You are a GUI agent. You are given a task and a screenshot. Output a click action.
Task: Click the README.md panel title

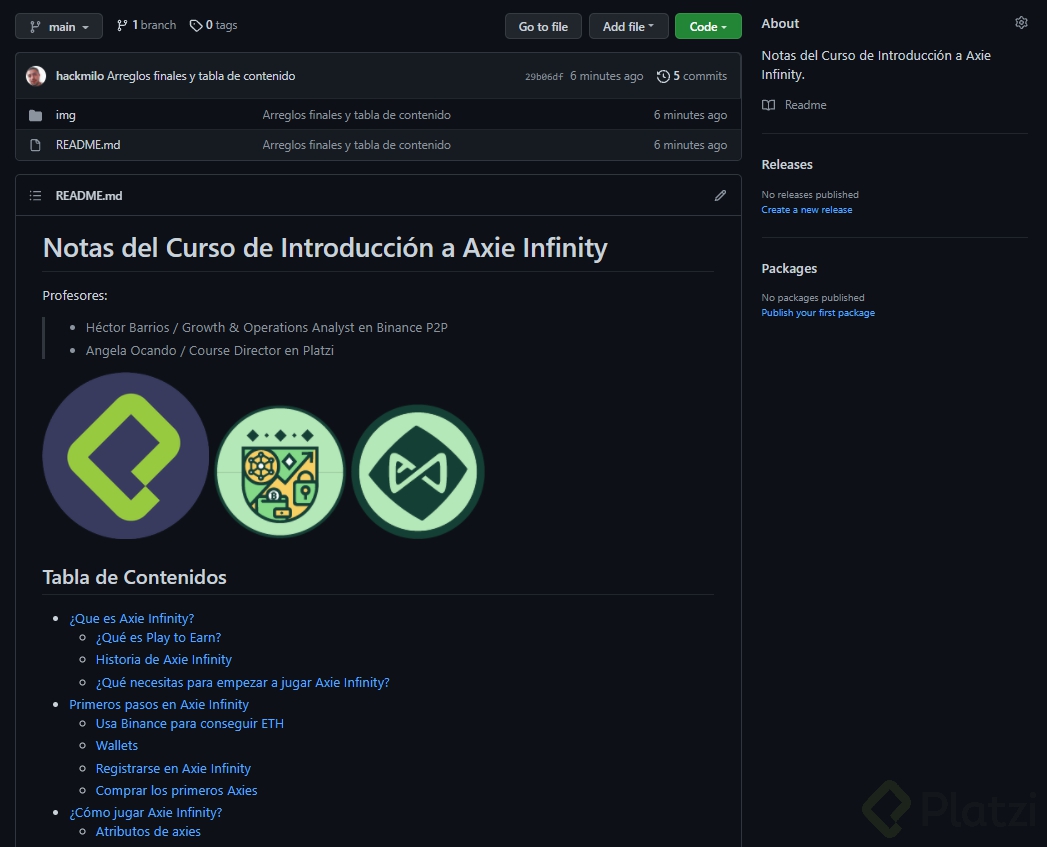(x=89, y=196)
